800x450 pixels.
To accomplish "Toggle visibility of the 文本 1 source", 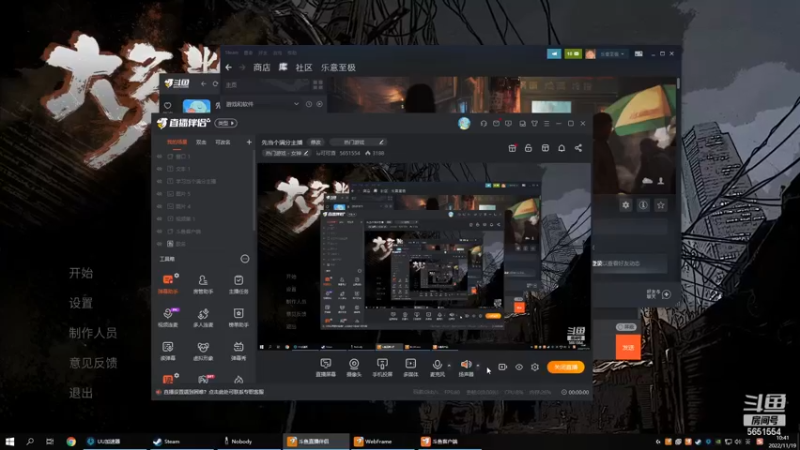I will 160,169.
